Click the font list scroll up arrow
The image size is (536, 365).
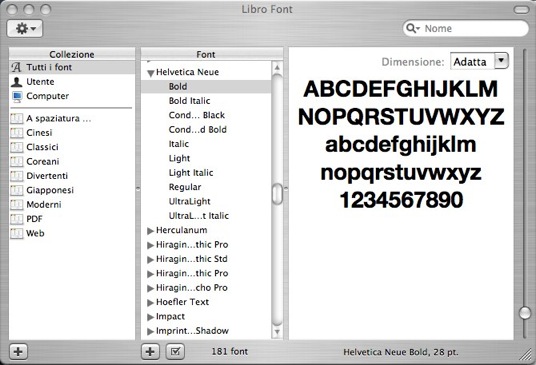pos(277,68)
